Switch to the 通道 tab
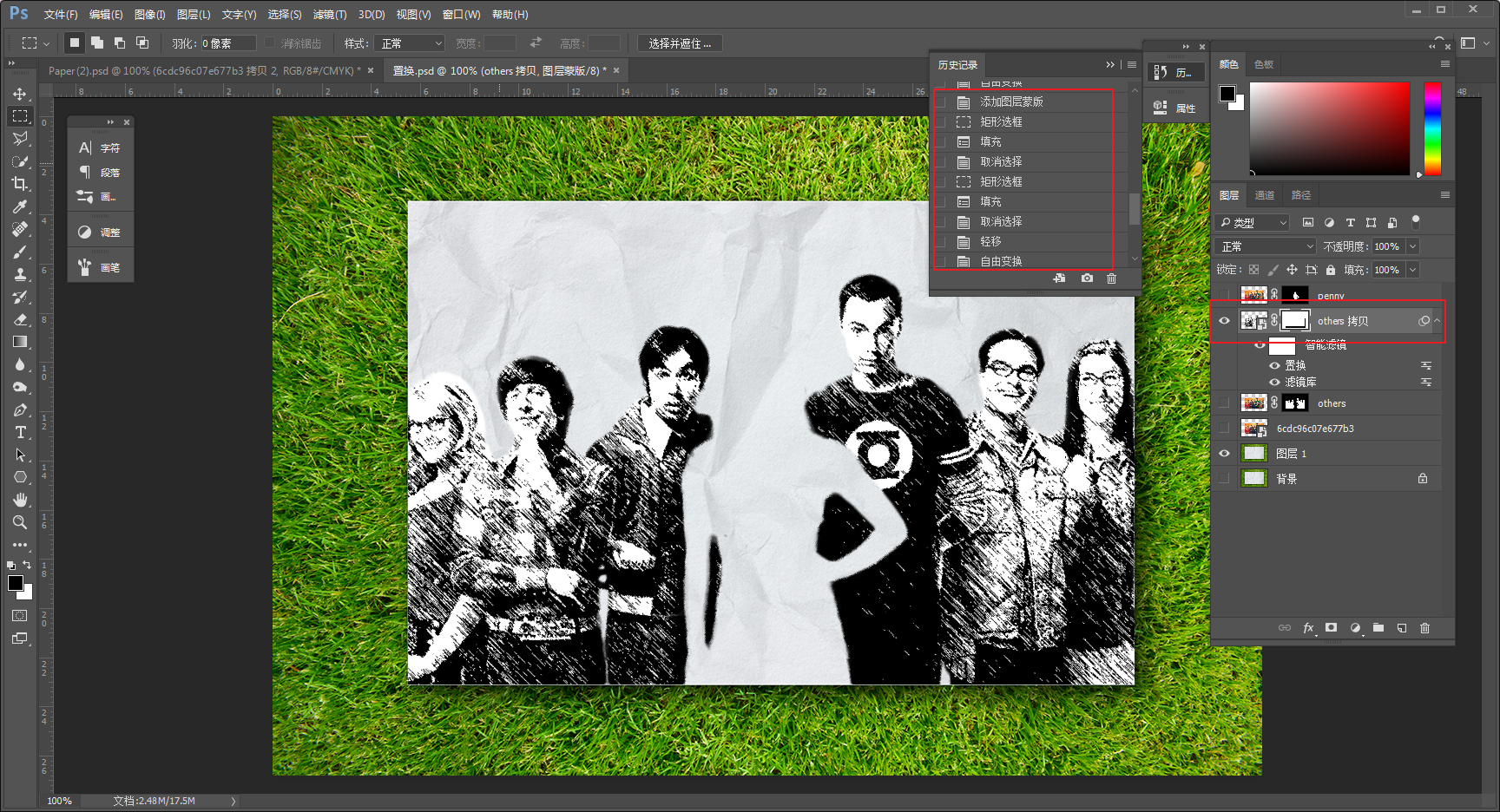The width and height of the screenshot is (1500, 812). pyautogui.click(x=1265, y=195)
